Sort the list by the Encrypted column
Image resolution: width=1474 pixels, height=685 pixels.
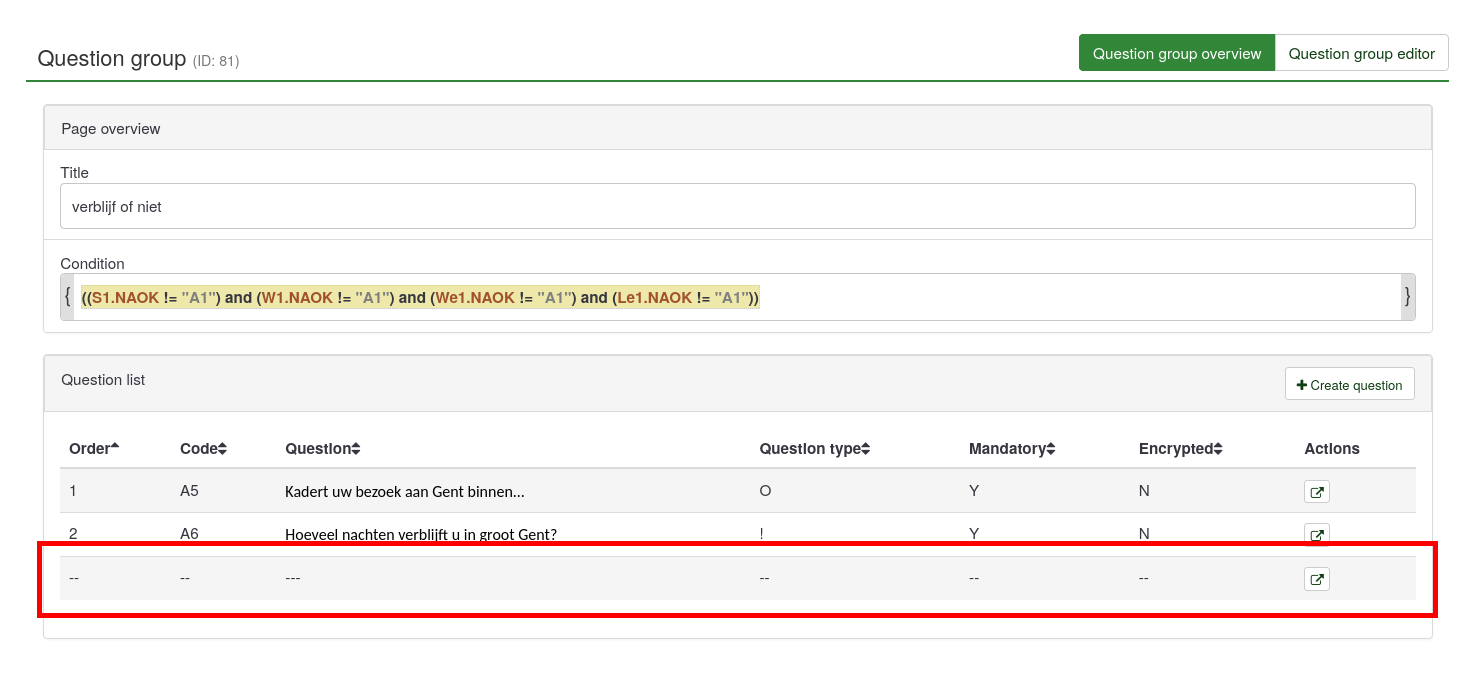coord(1217,450)
